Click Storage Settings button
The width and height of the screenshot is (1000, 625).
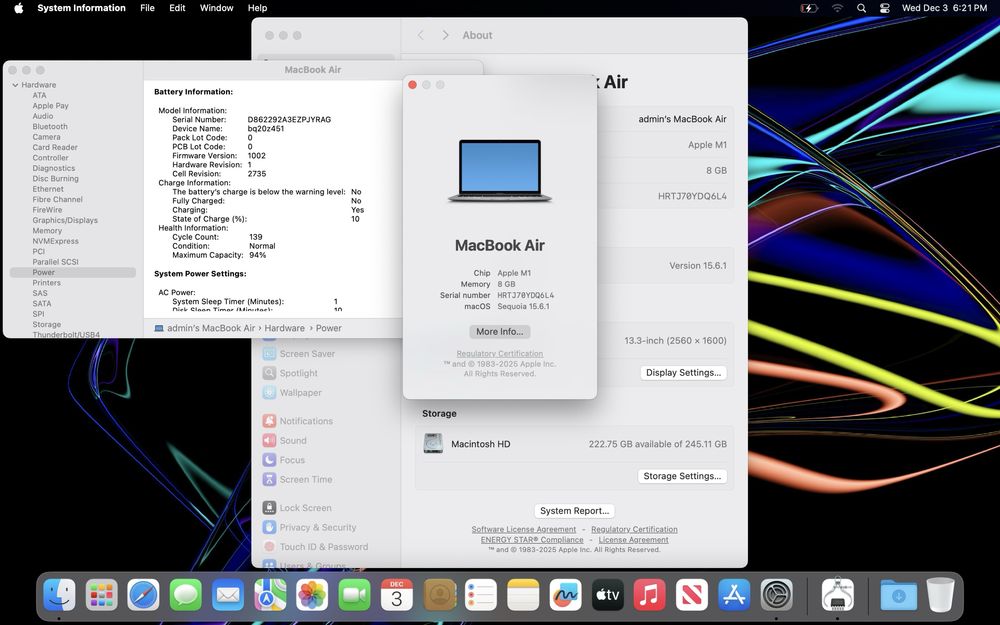point(682,476)
